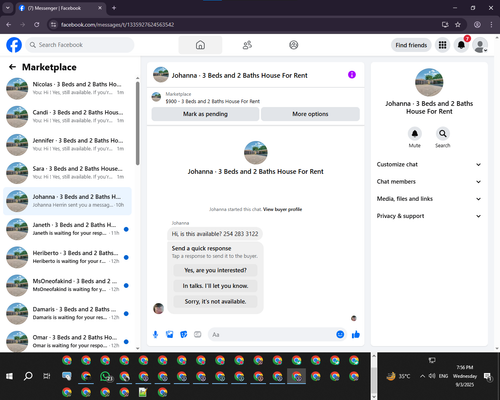
Task: Click the choose sticker icon
Action: pyautogui.click(x=184, y=334)
